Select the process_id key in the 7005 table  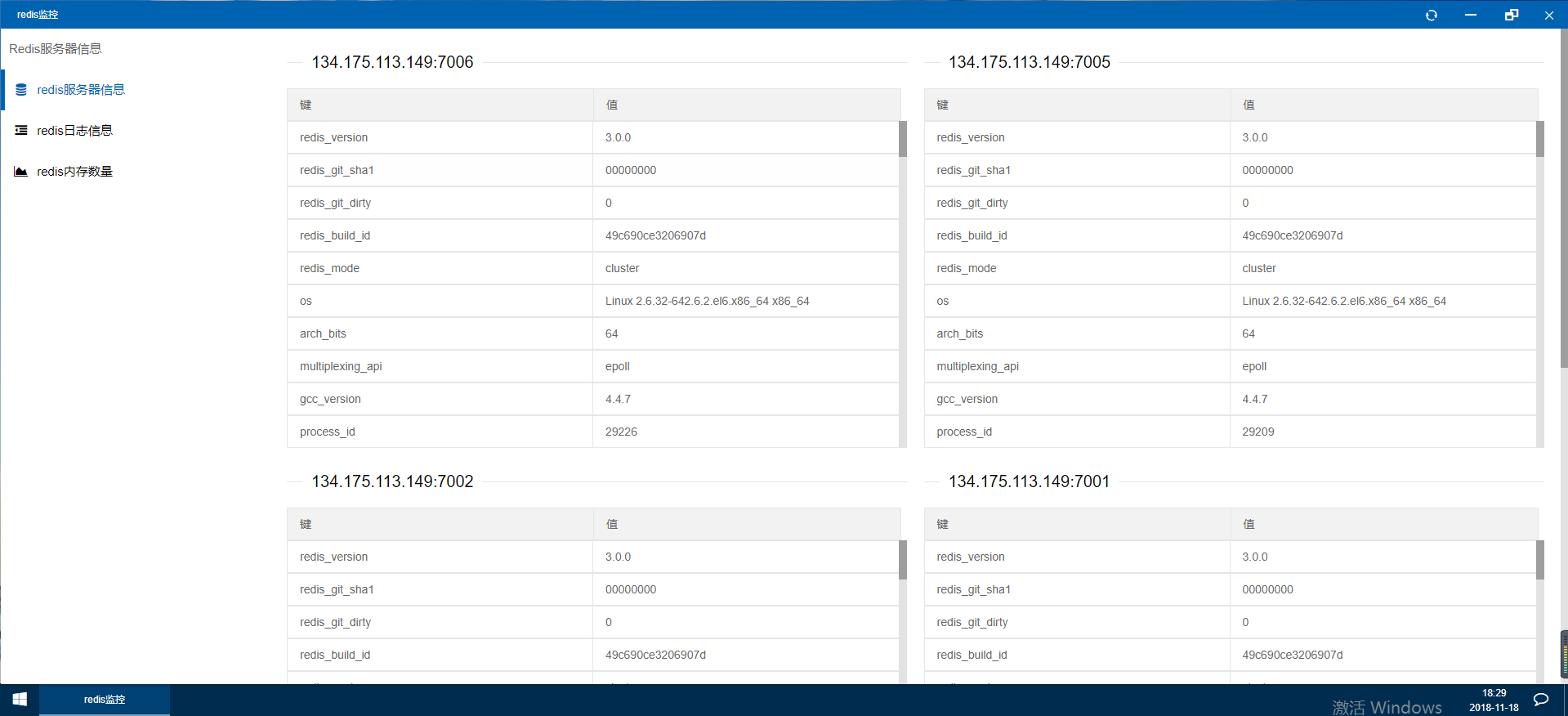click(964, 432)
